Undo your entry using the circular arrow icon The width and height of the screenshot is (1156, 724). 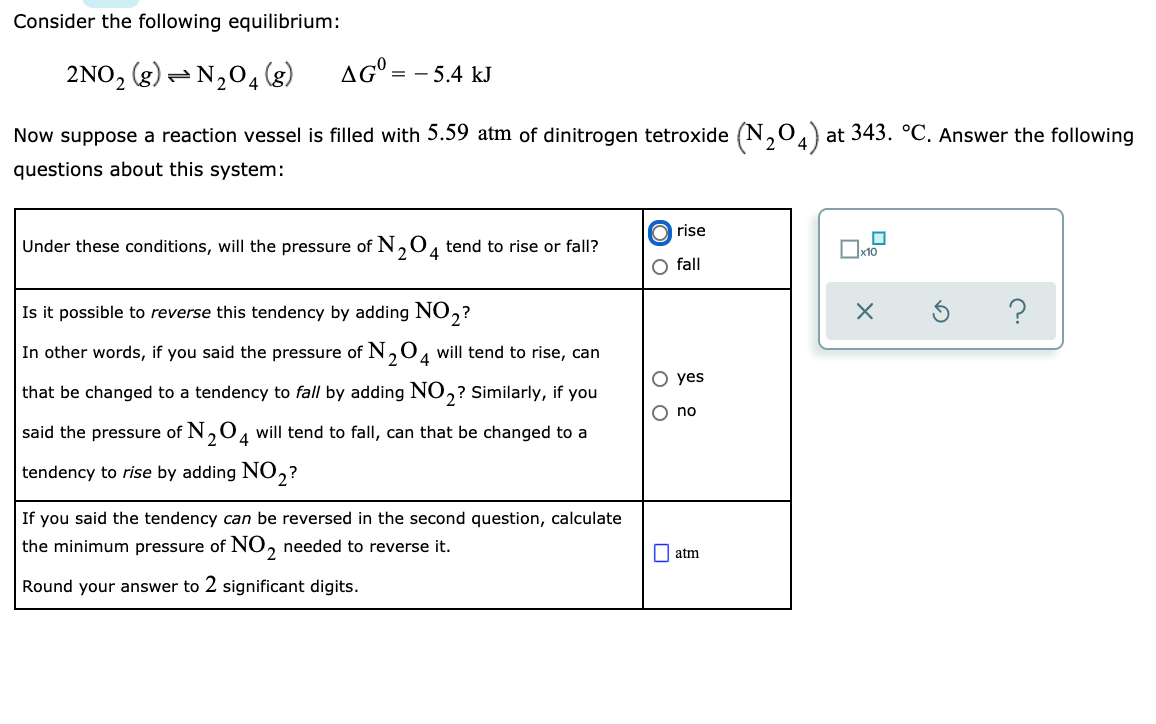coord(940,312)
